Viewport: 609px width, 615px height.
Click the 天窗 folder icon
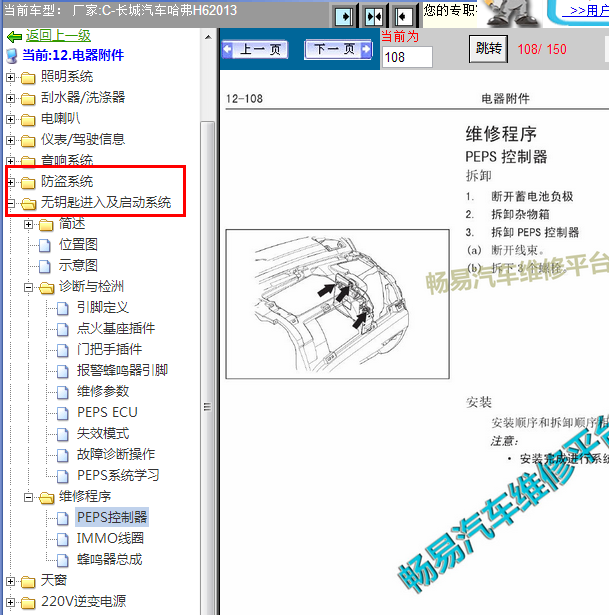pyautogui.click(x=28, y=582)
